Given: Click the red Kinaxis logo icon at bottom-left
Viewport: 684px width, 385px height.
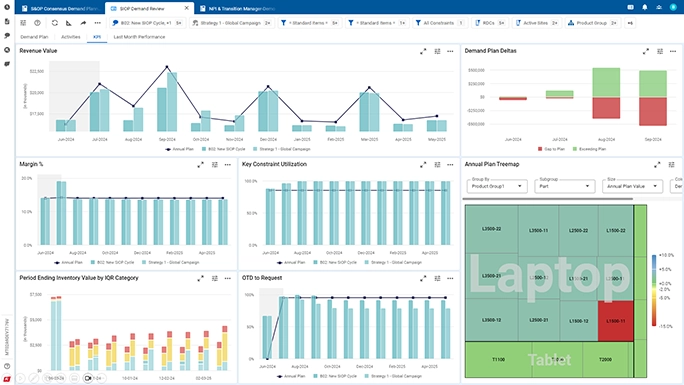Looking at the screenshot, I should click(7, 379).
